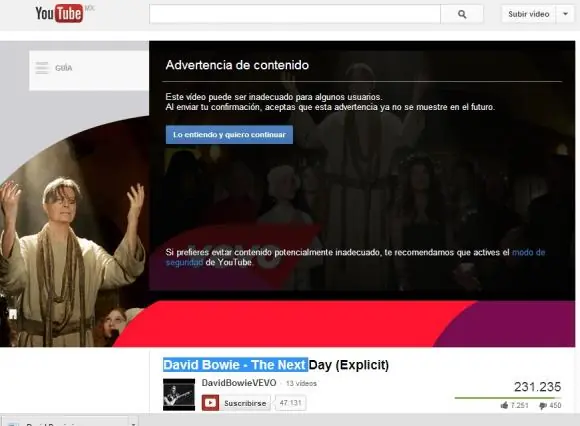Click the Subir vídeo button
The height and width of the screenshot is (426, 580).
coord(529,14)
